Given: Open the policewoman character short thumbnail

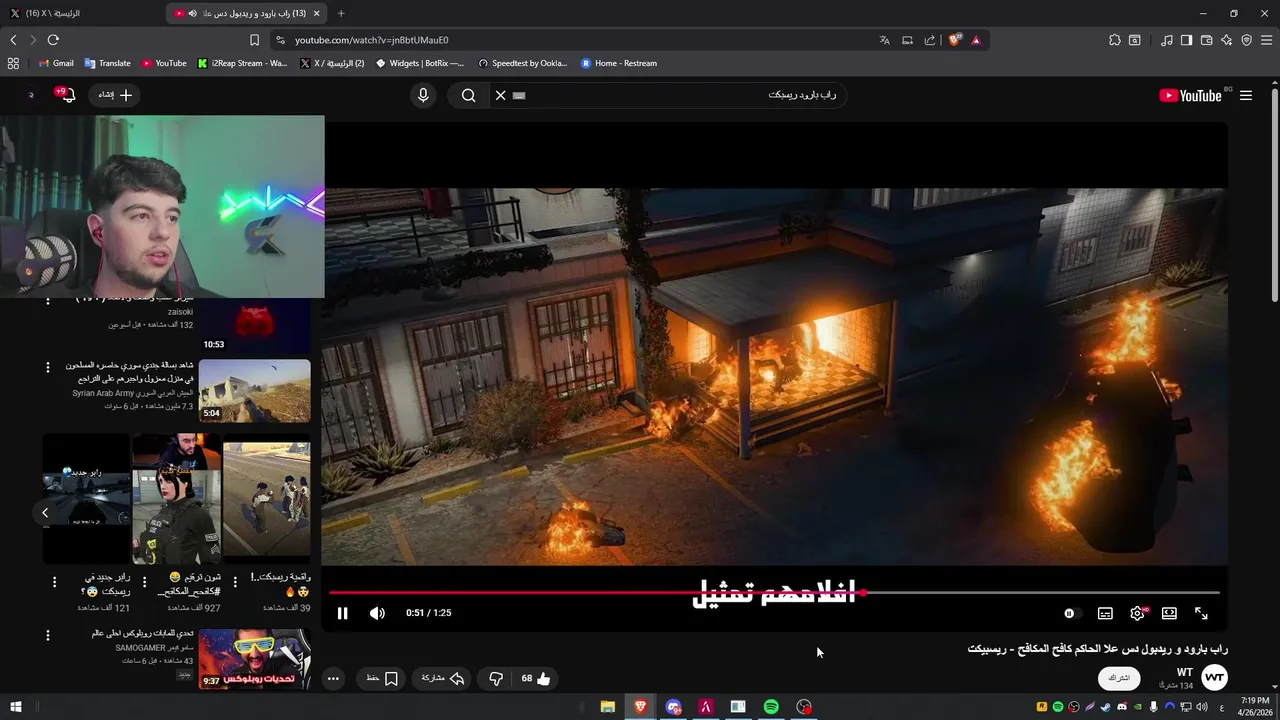Looking at the screenshot, I should [x=176, y=499].
